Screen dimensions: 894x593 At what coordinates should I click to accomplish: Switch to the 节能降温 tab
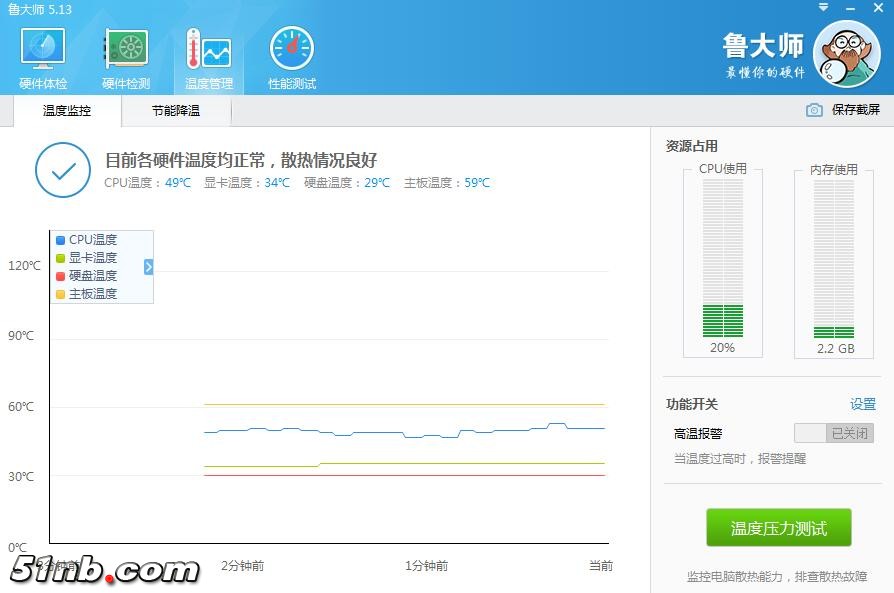[x=176, y=111]
